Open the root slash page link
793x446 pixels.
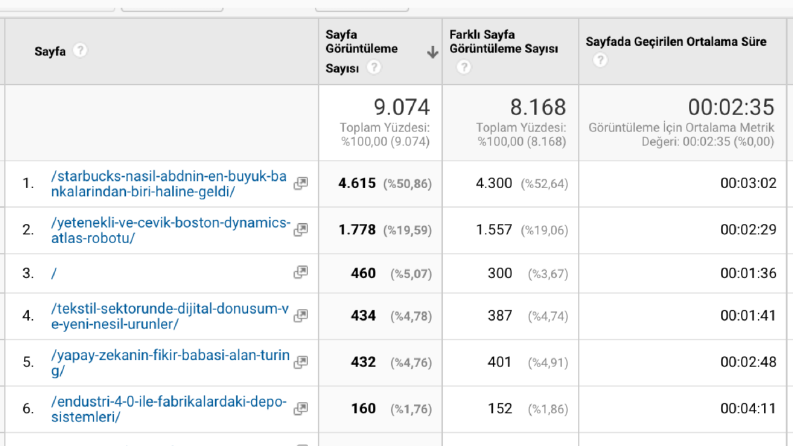54,274
